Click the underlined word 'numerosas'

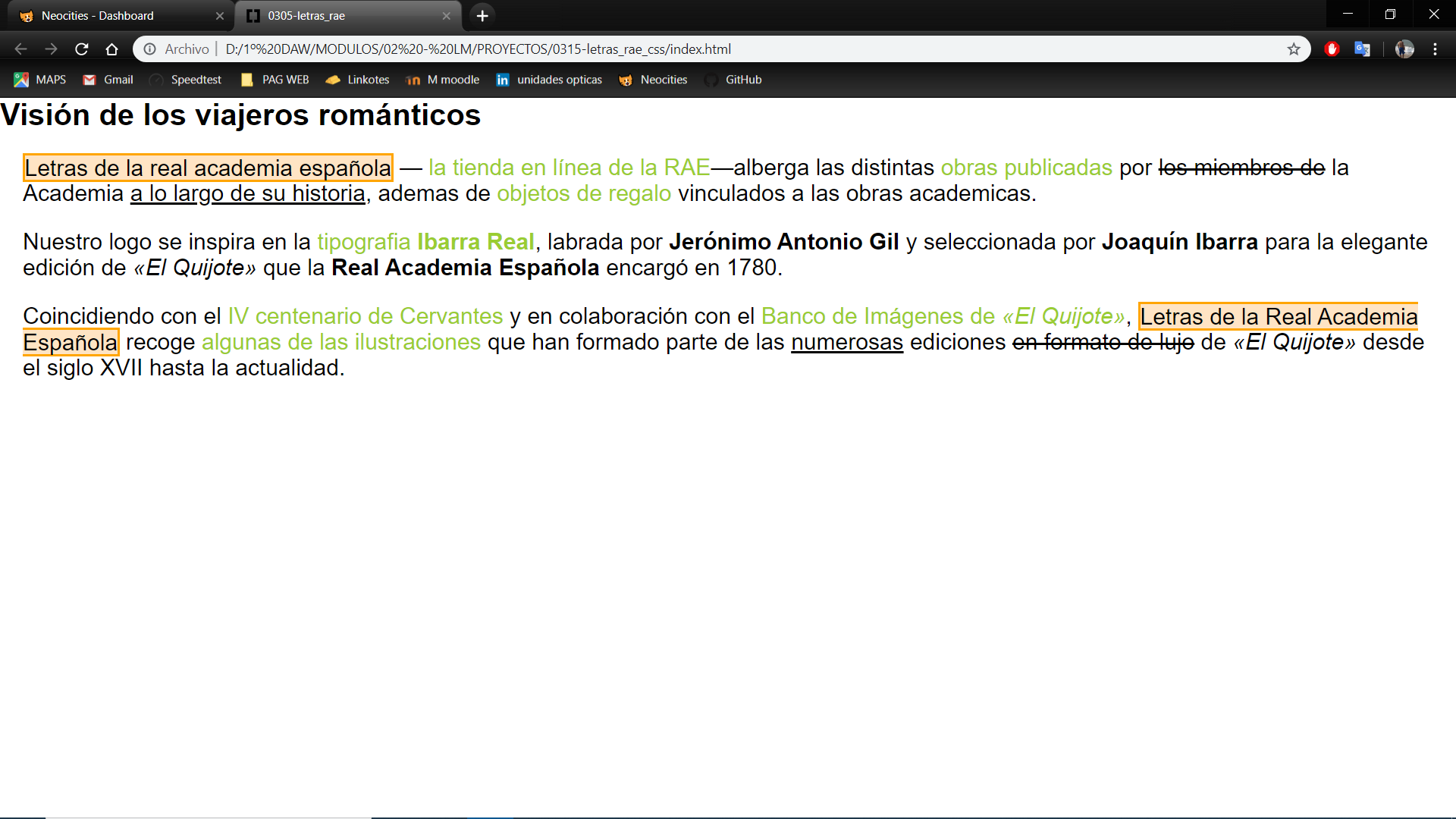pos(847,342)
